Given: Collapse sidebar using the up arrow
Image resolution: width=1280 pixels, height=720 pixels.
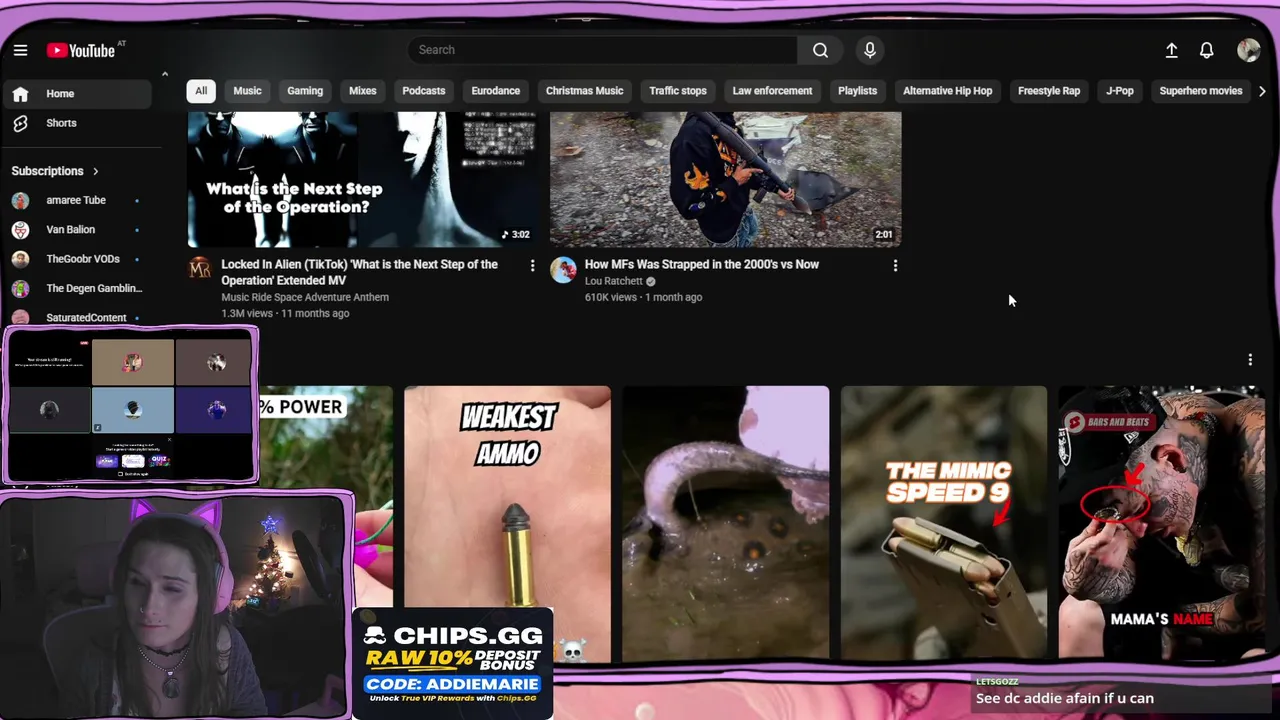Looking at the screenshot, I should [x=164, y=74].
